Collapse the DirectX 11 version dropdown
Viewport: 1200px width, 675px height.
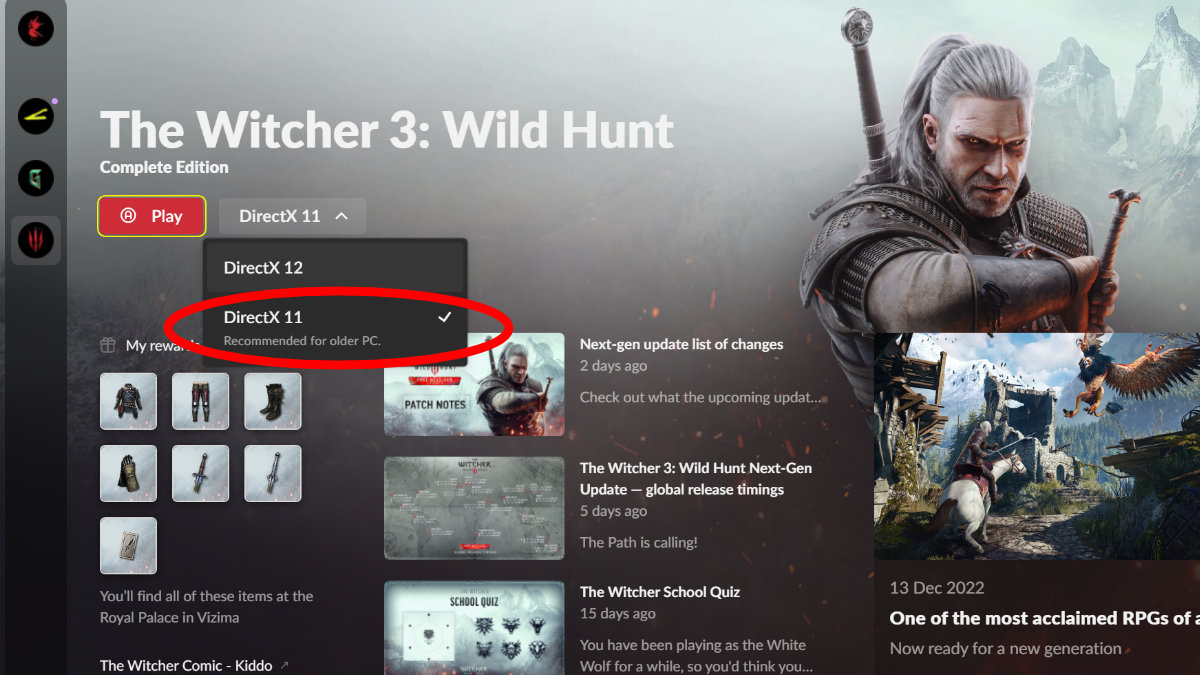(293, 216)
